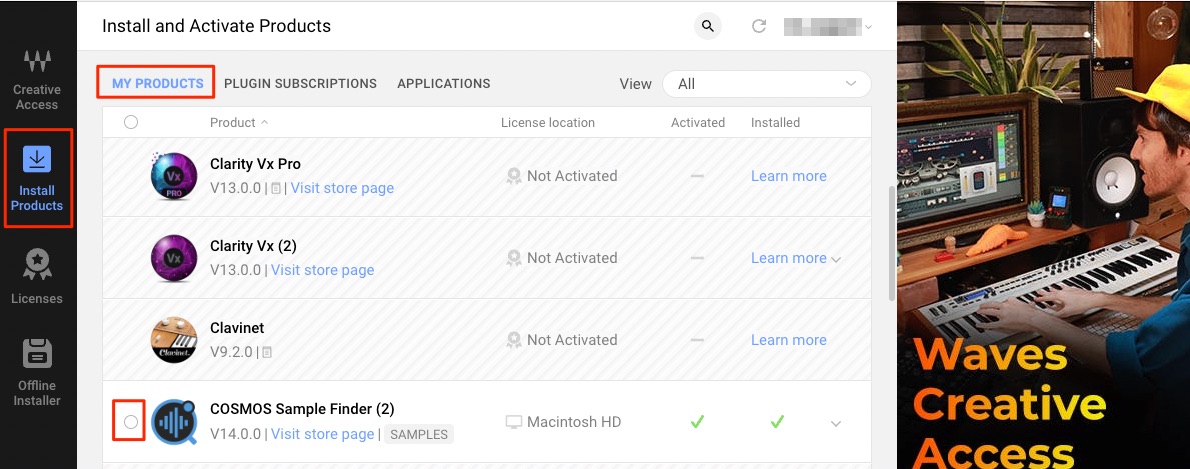Screen dimensions: 1190x469
Task: Open the Creative Access sidebar section
Action: coord(36,80)
